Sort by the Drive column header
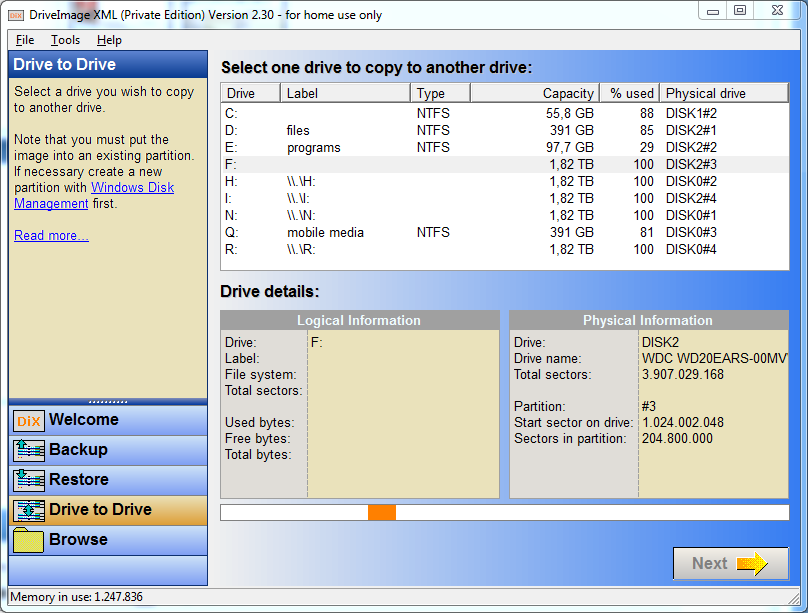 tap(250, 93)
